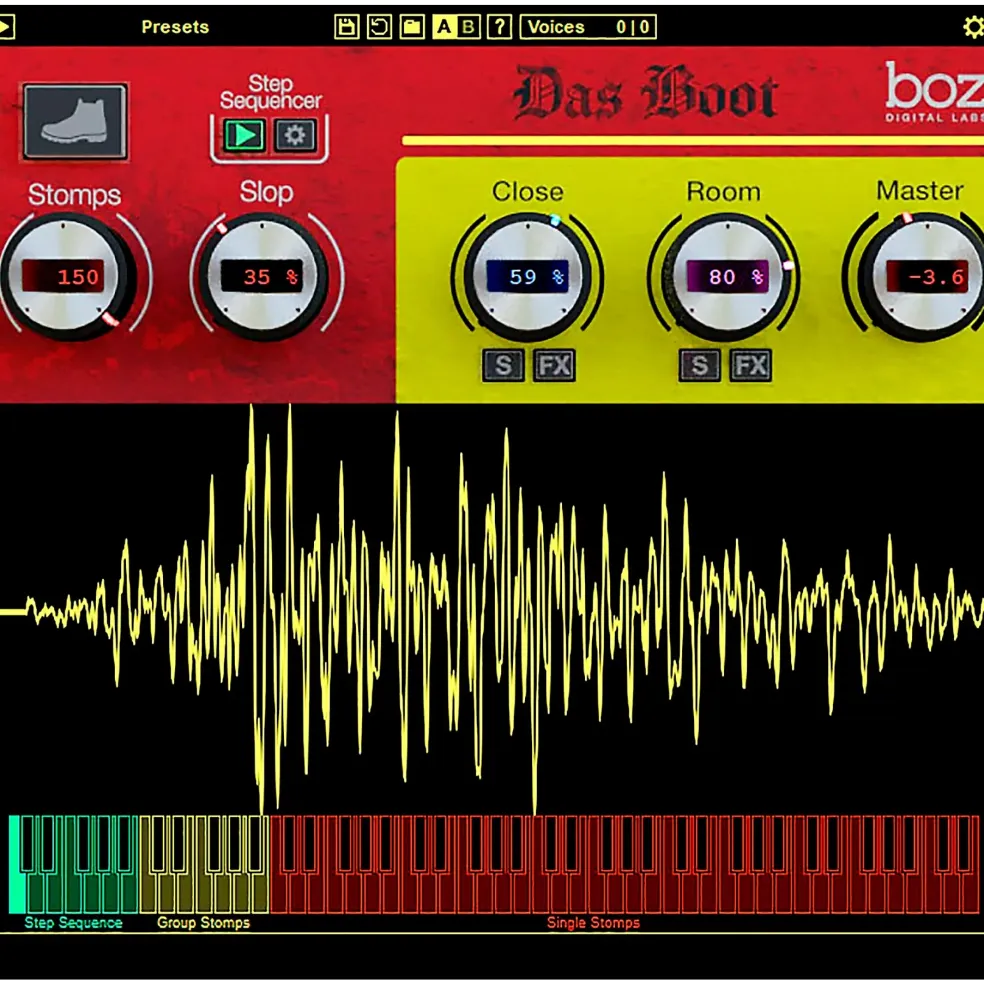This screenshot has width=984, height=985.
Task: Open the global settings gear top right
Action: tap(973, 27)
